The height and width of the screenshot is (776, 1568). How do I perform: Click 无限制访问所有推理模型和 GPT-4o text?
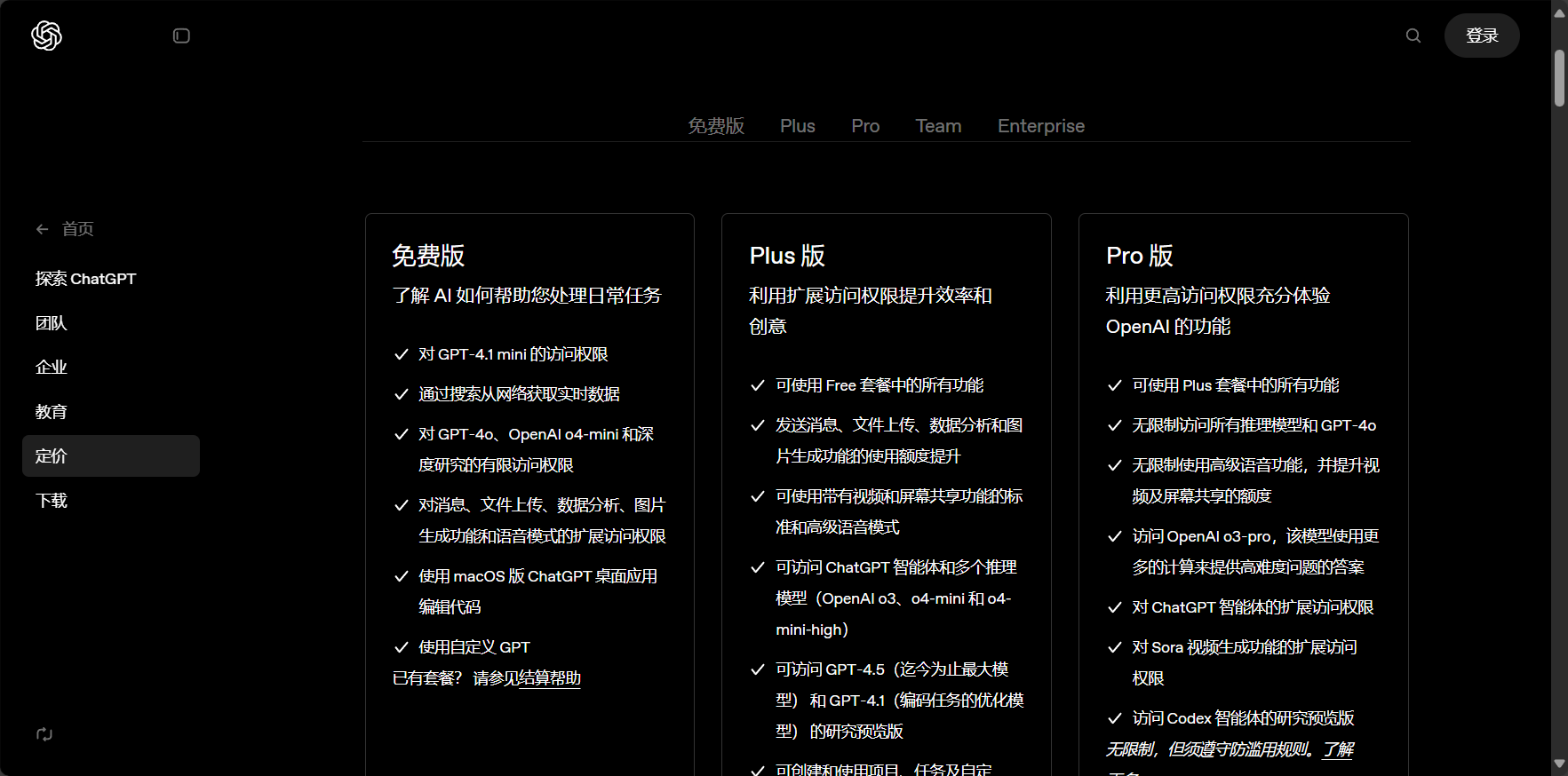tap(1254, 425)
